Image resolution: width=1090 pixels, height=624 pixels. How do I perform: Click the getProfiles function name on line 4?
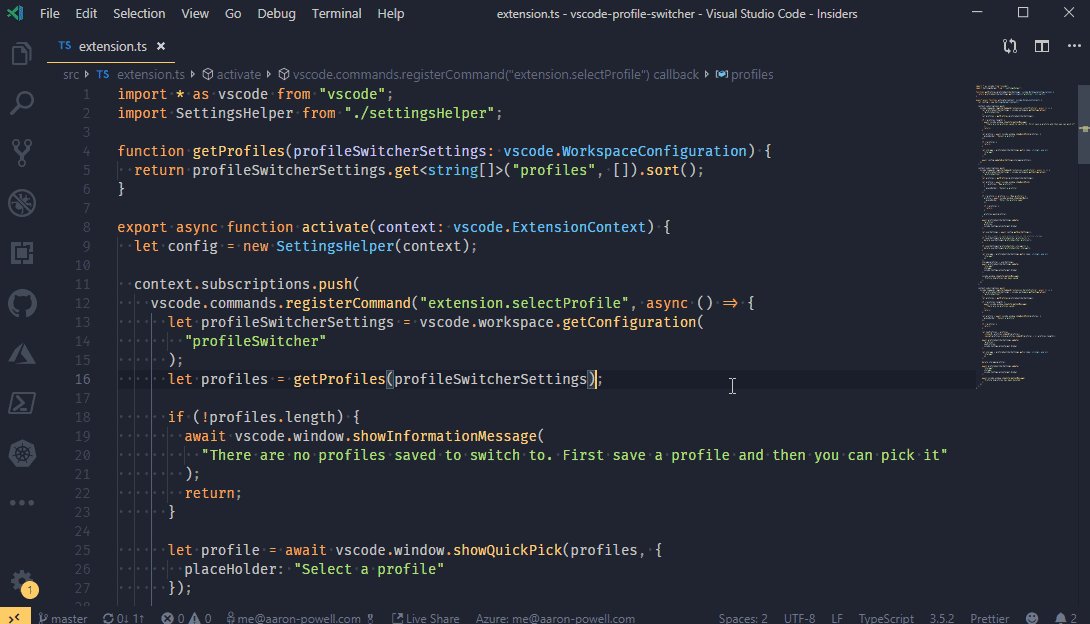pos(238,151)
